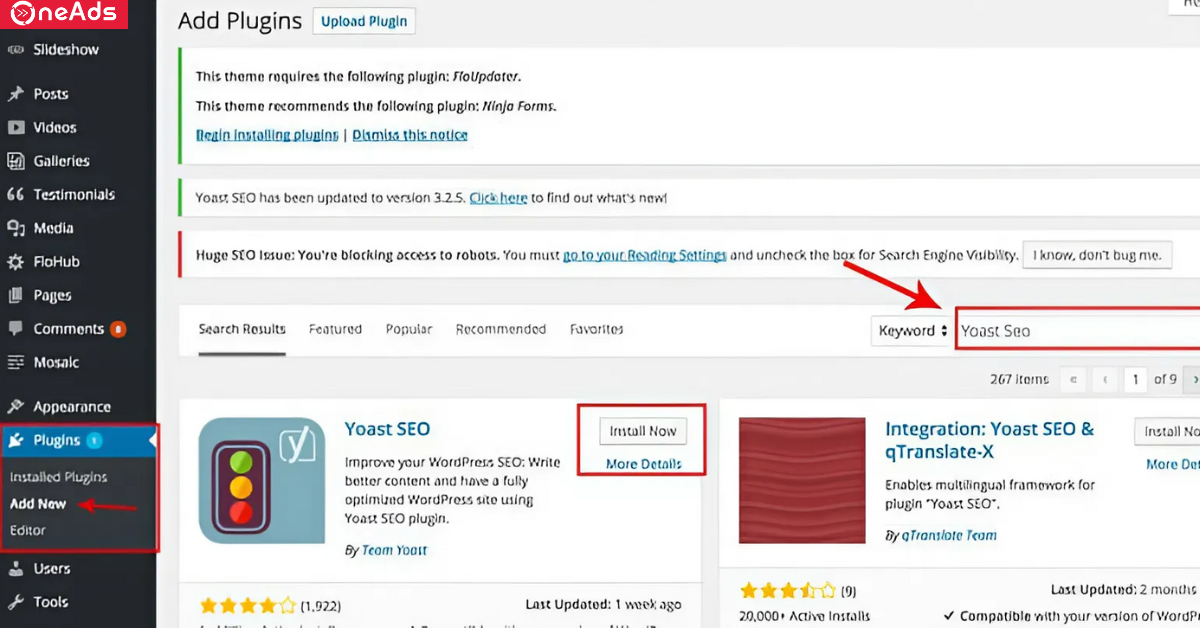1200x628 pixels.
Task: Select Add New plugins submenu item
Action: pos(38,504)
